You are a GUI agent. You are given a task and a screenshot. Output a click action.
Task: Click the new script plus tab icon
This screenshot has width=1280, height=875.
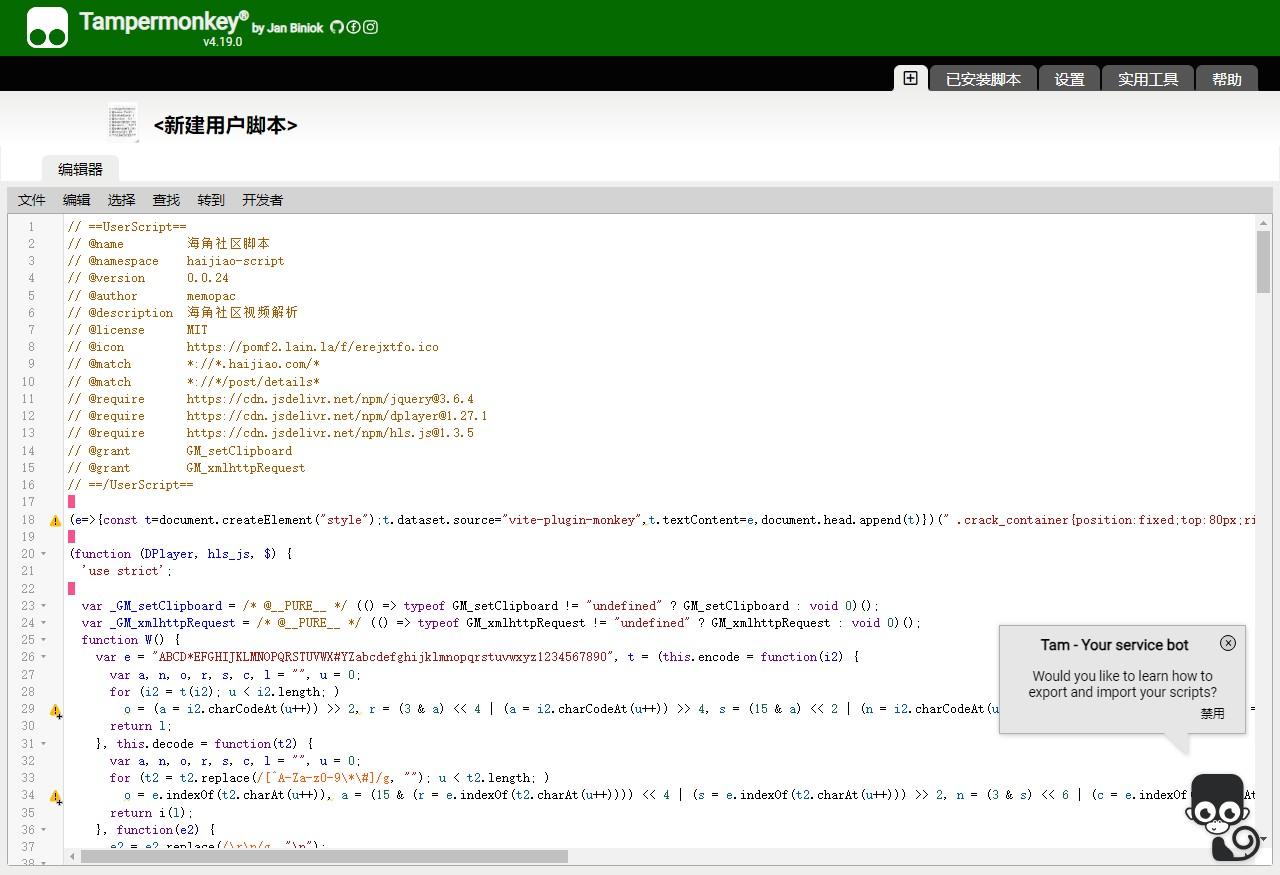coord(910,78)
